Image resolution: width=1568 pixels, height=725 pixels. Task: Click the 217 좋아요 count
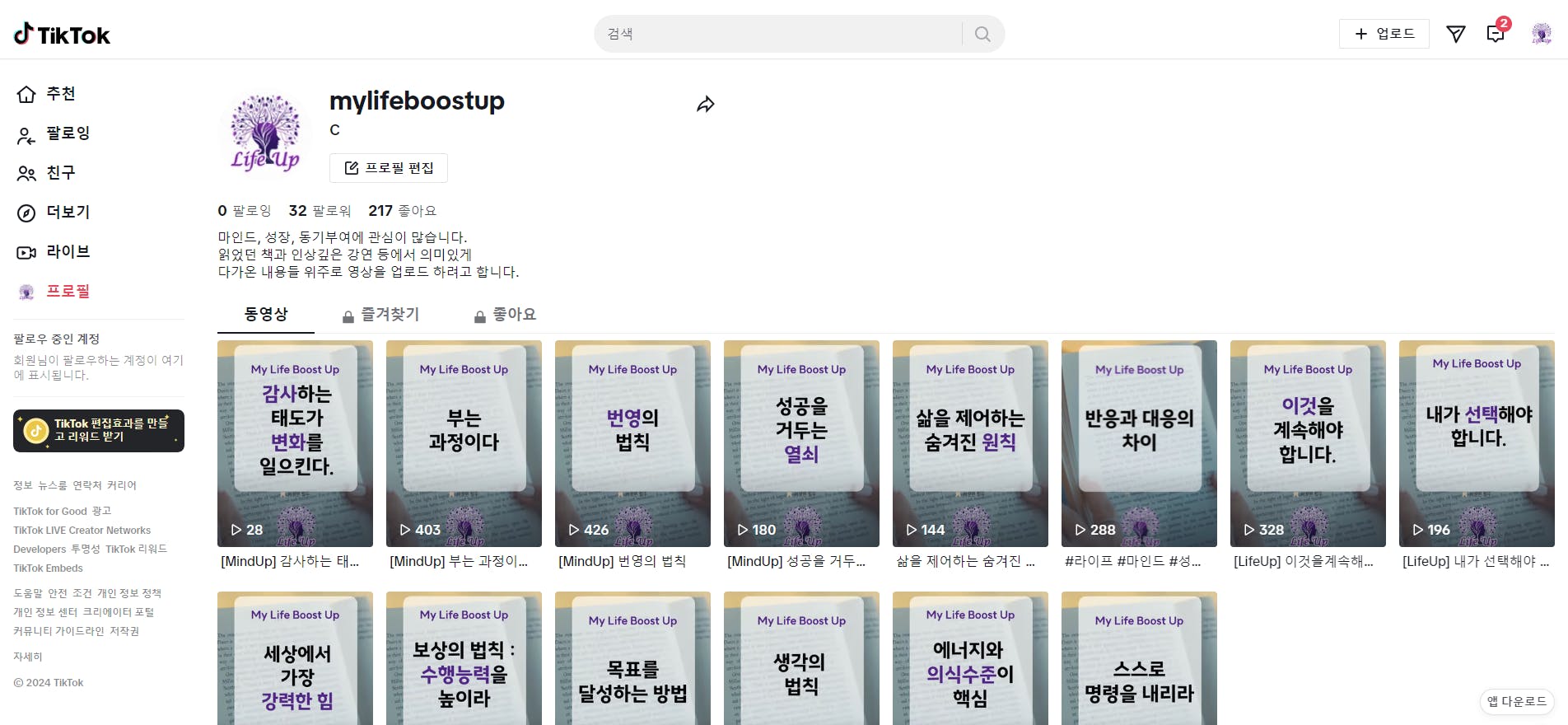403,211
